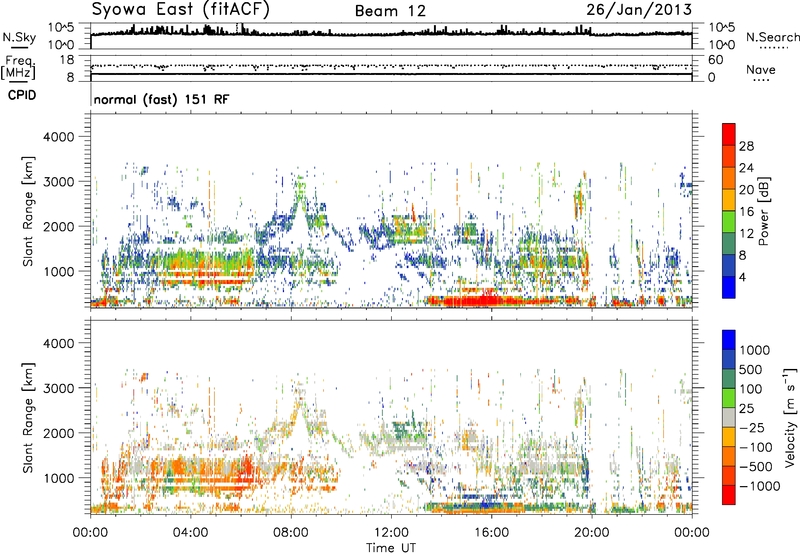The image size is (800, 554).
Task: Click the 'N.Search' legend label
Action: [x=772, y=37]
